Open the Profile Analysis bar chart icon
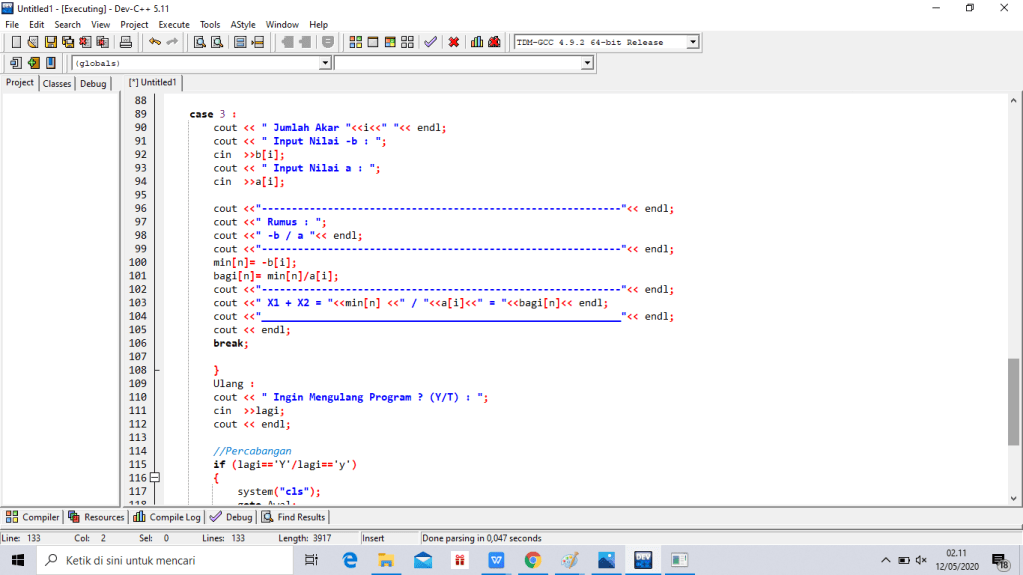 (x=477, y=42)
